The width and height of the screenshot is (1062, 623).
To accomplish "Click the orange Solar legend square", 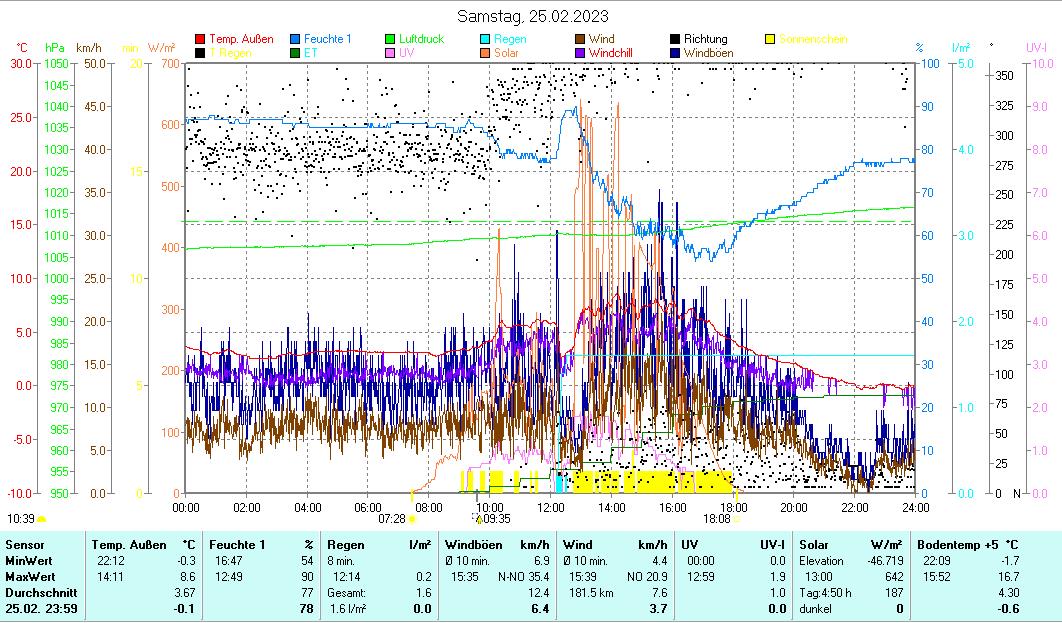I will coord(486,53).
